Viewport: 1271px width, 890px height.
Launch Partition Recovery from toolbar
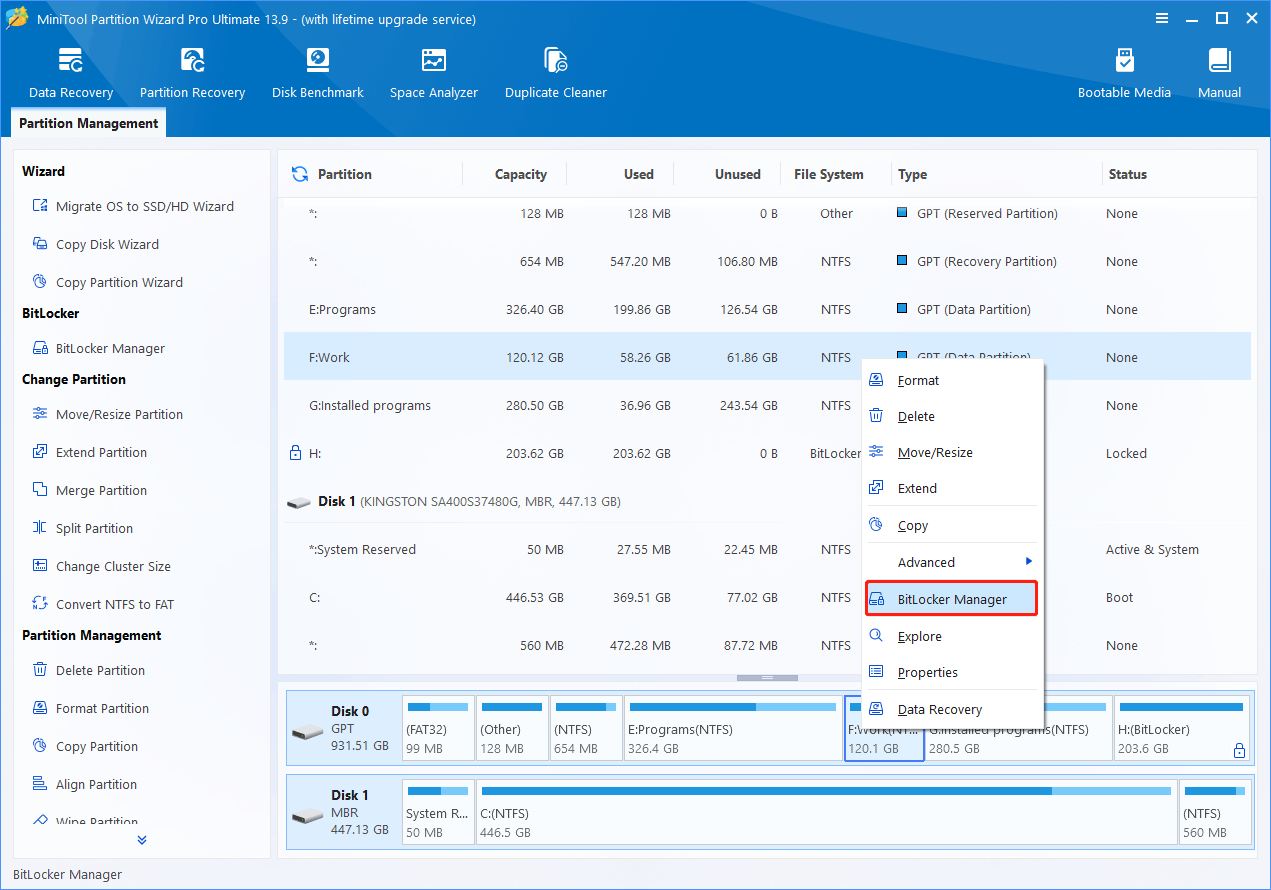pyautogui.click(x=192, y=73)
